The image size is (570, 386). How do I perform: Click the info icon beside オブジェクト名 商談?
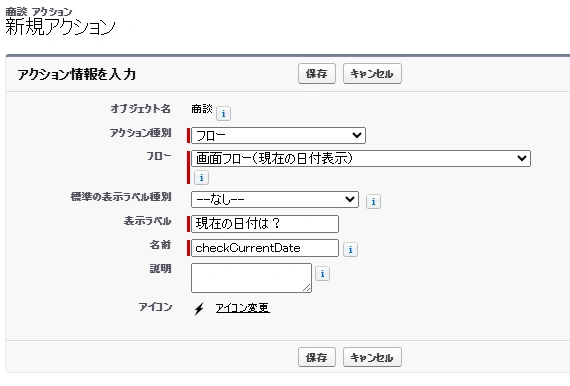pyautogui.click(x=223, y=114)
